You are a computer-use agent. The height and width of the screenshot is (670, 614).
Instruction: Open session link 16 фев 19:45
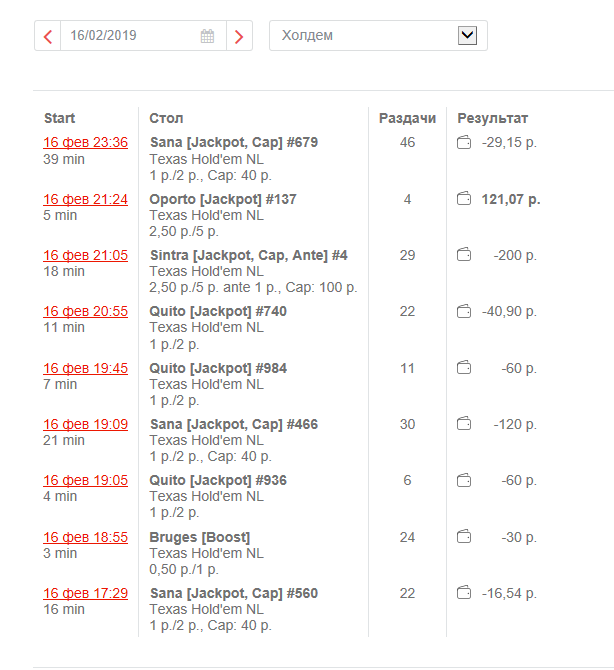[85, 368]
